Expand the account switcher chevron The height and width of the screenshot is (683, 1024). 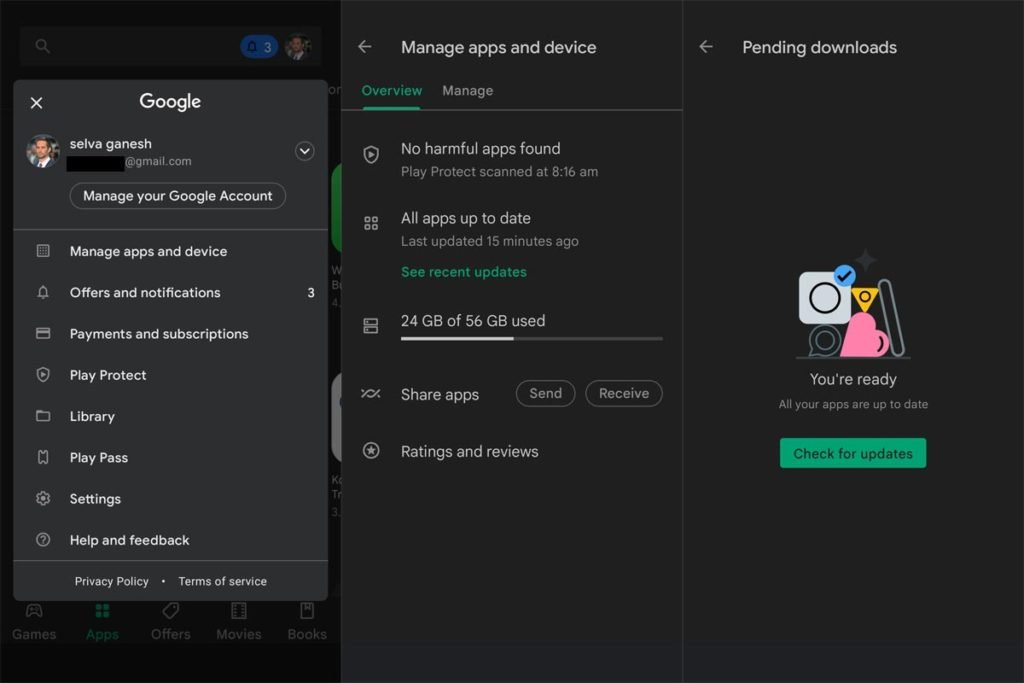[x=304, y=151]
